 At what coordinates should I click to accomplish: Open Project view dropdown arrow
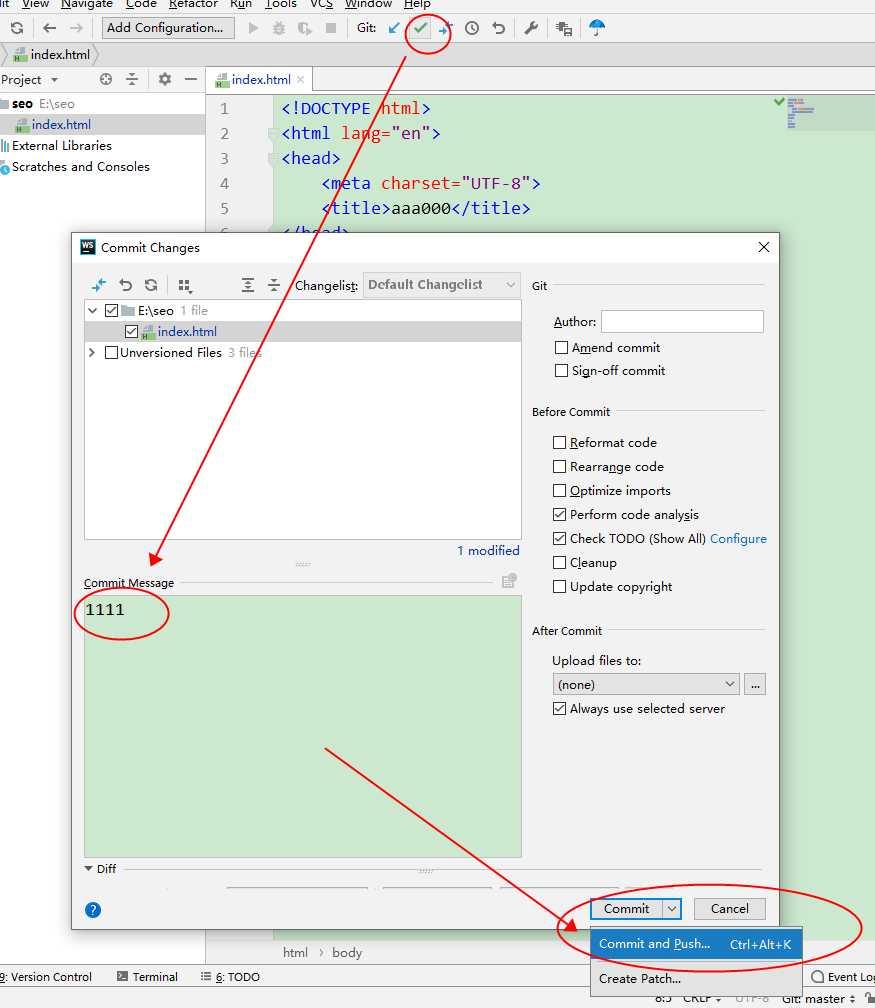[55, 80]
